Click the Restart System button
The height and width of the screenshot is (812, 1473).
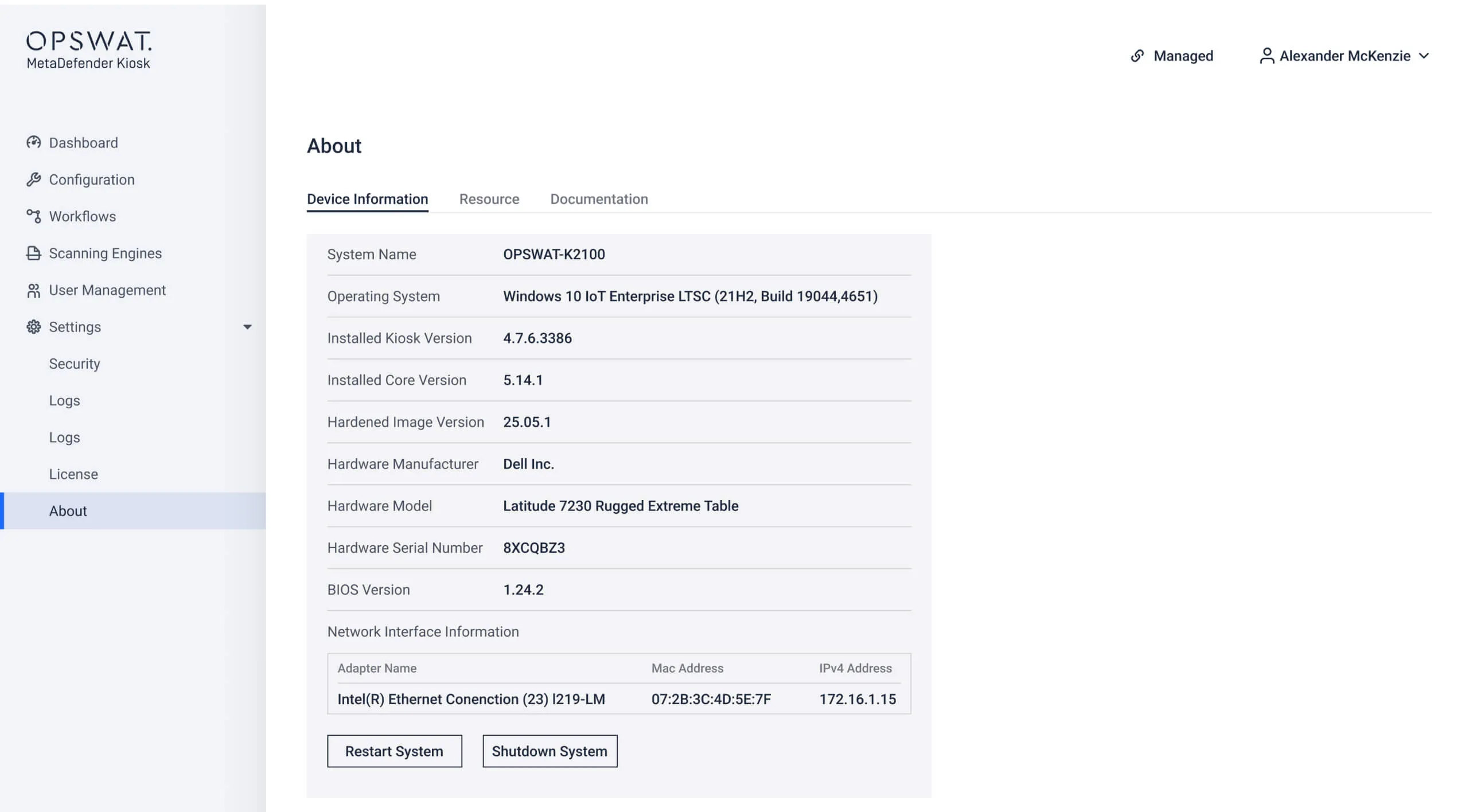[x=394, y=751]
